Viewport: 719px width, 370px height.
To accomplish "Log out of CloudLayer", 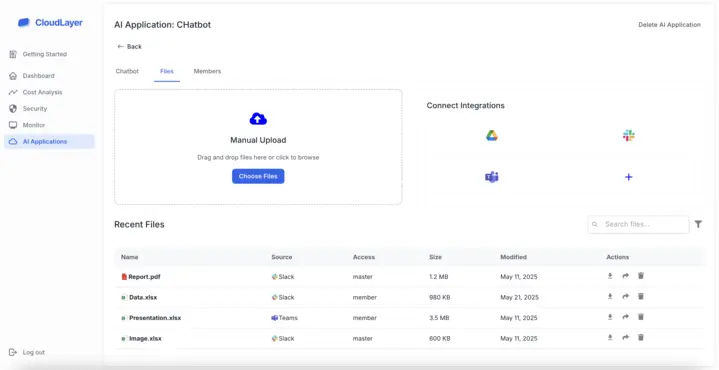I will [x=27, y=353].
